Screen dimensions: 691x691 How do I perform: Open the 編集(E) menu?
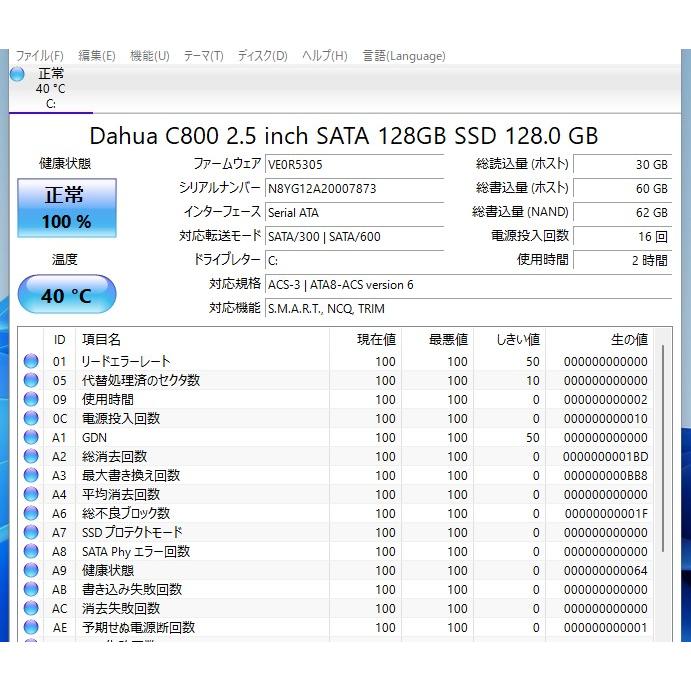(x=97, y=56)
